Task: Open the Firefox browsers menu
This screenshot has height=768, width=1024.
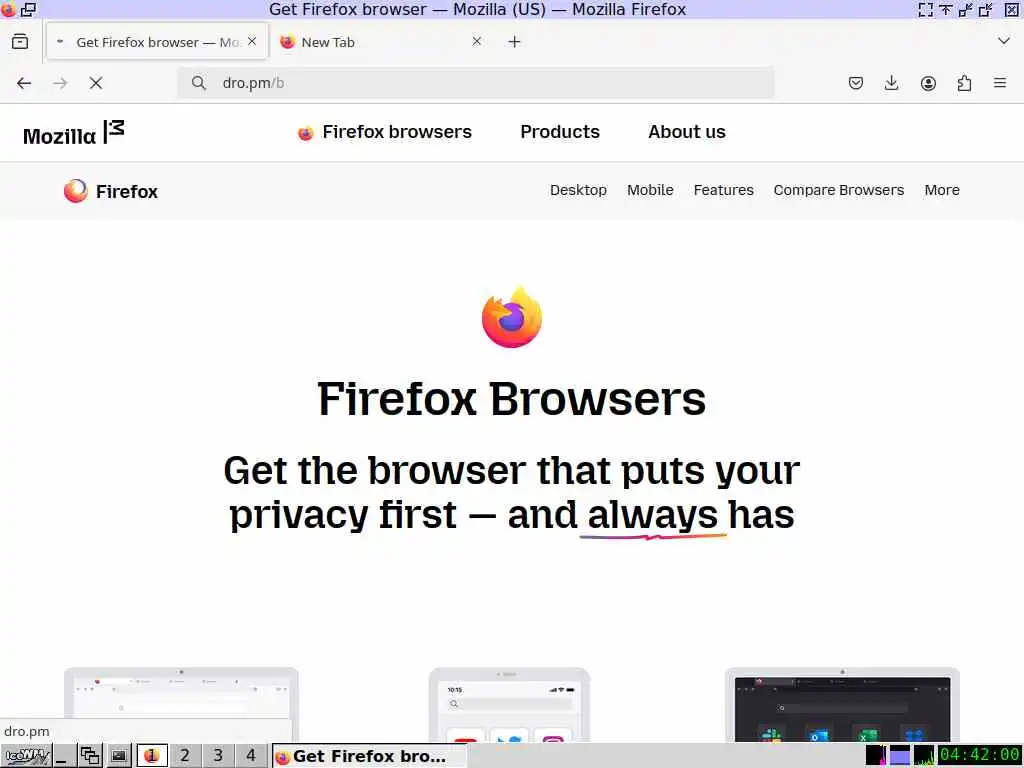Action: point(384,132)
